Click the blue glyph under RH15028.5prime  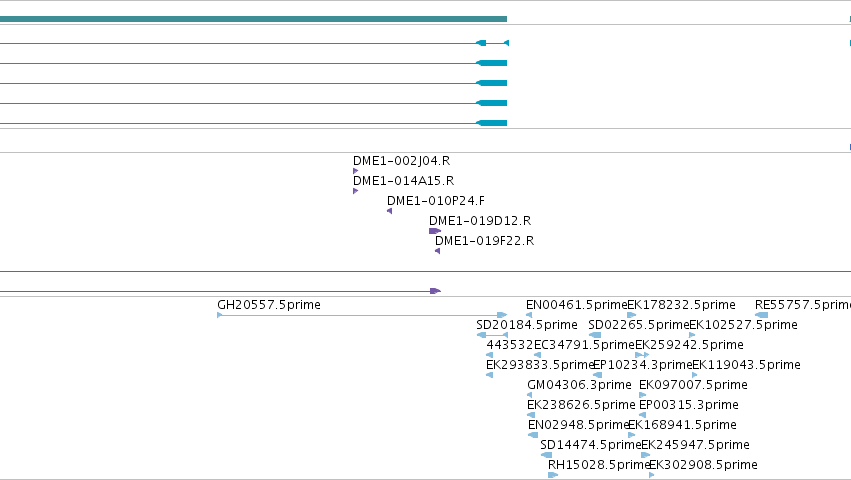point(553,475)
